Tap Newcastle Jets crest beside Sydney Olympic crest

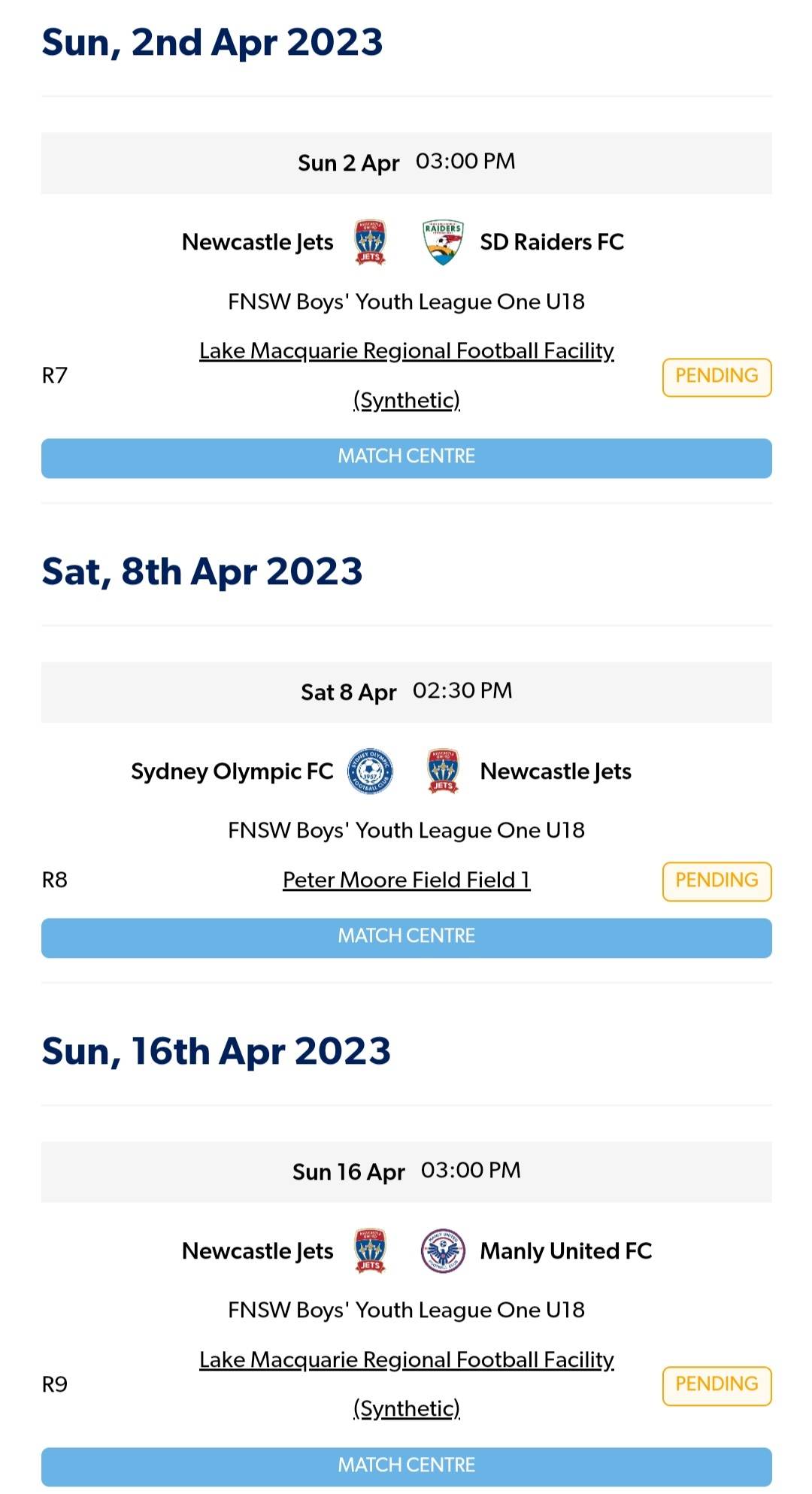[x=443, y=771]
